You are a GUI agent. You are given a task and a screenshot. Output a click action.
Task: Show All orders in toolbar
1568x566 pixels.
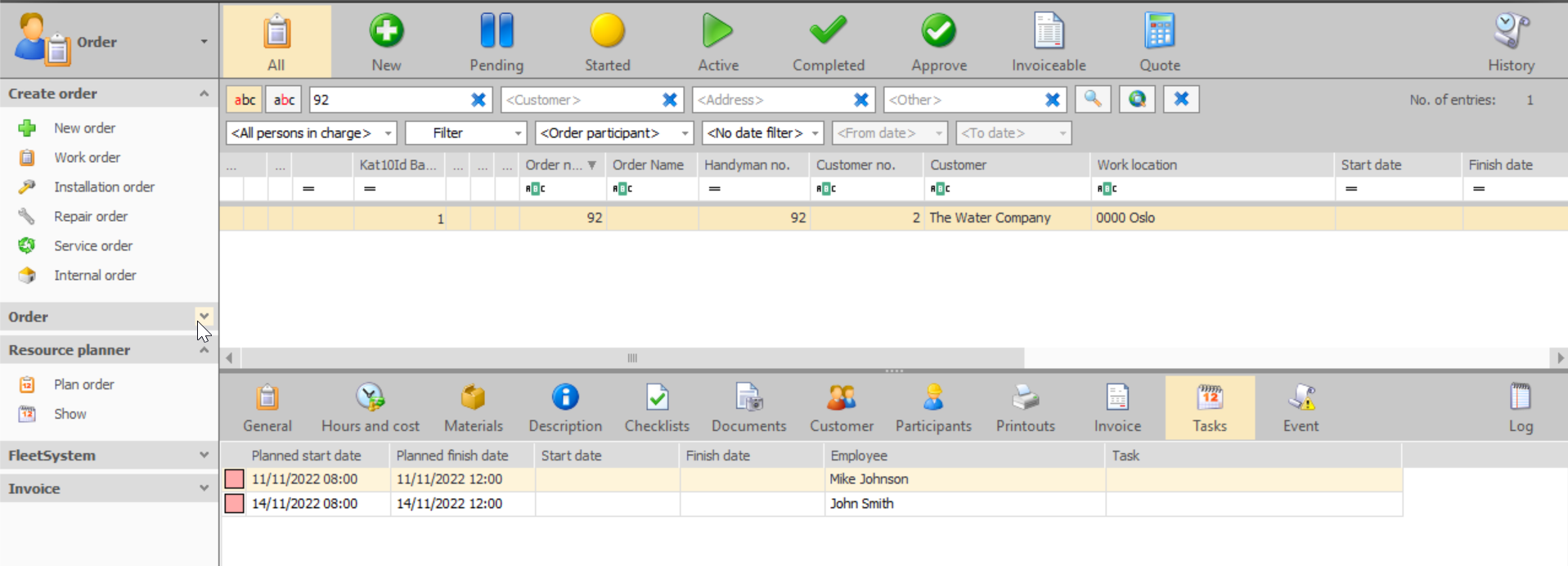pos(276,43)
